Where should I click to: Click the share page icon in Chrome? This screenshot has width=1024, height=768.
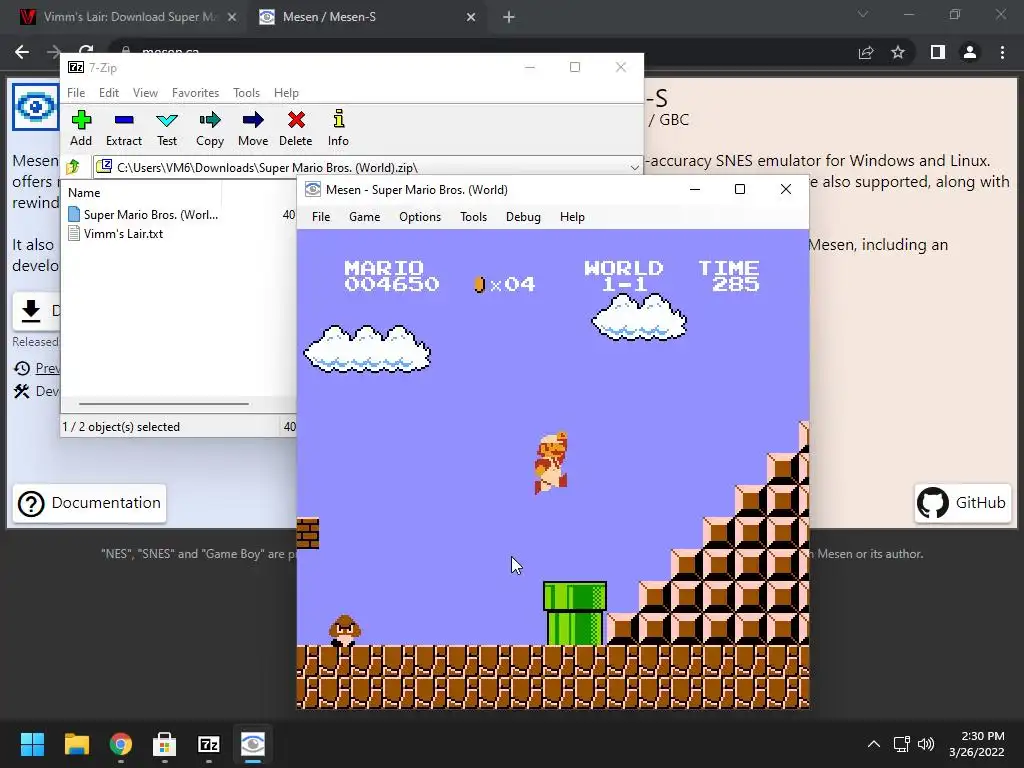[866, 52]
